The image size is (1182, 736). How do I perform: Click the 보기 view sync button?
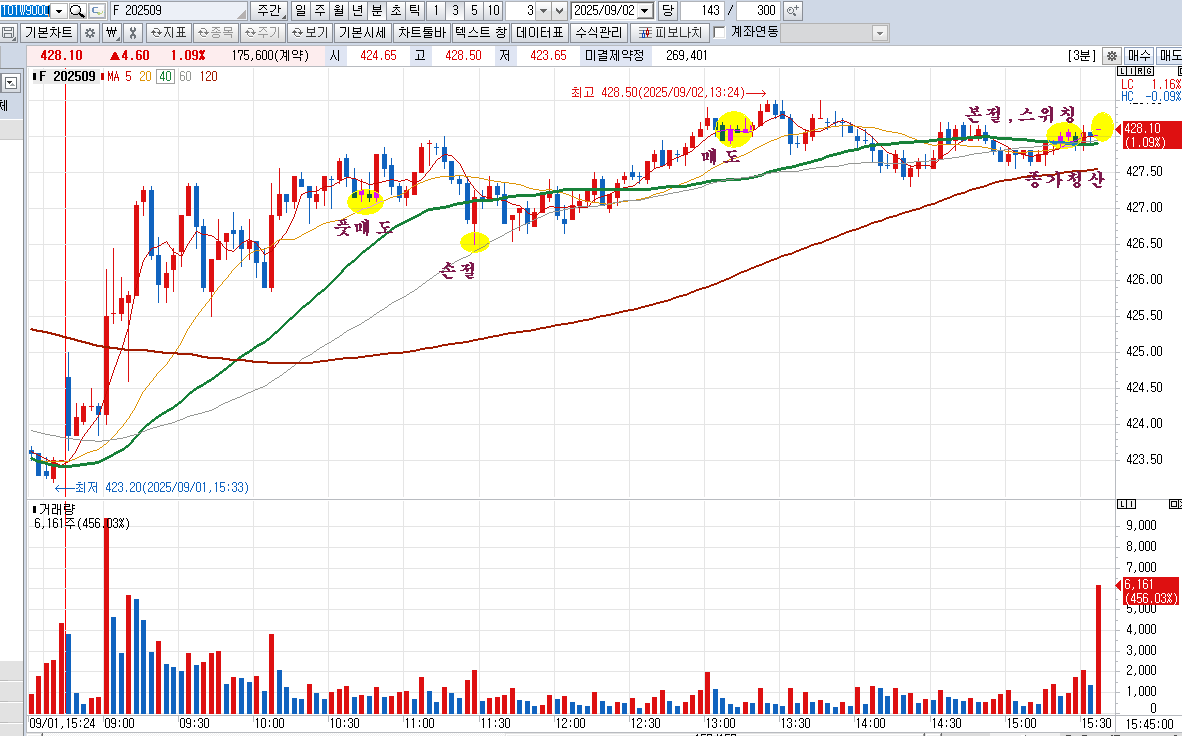click(x=310, y=32)
